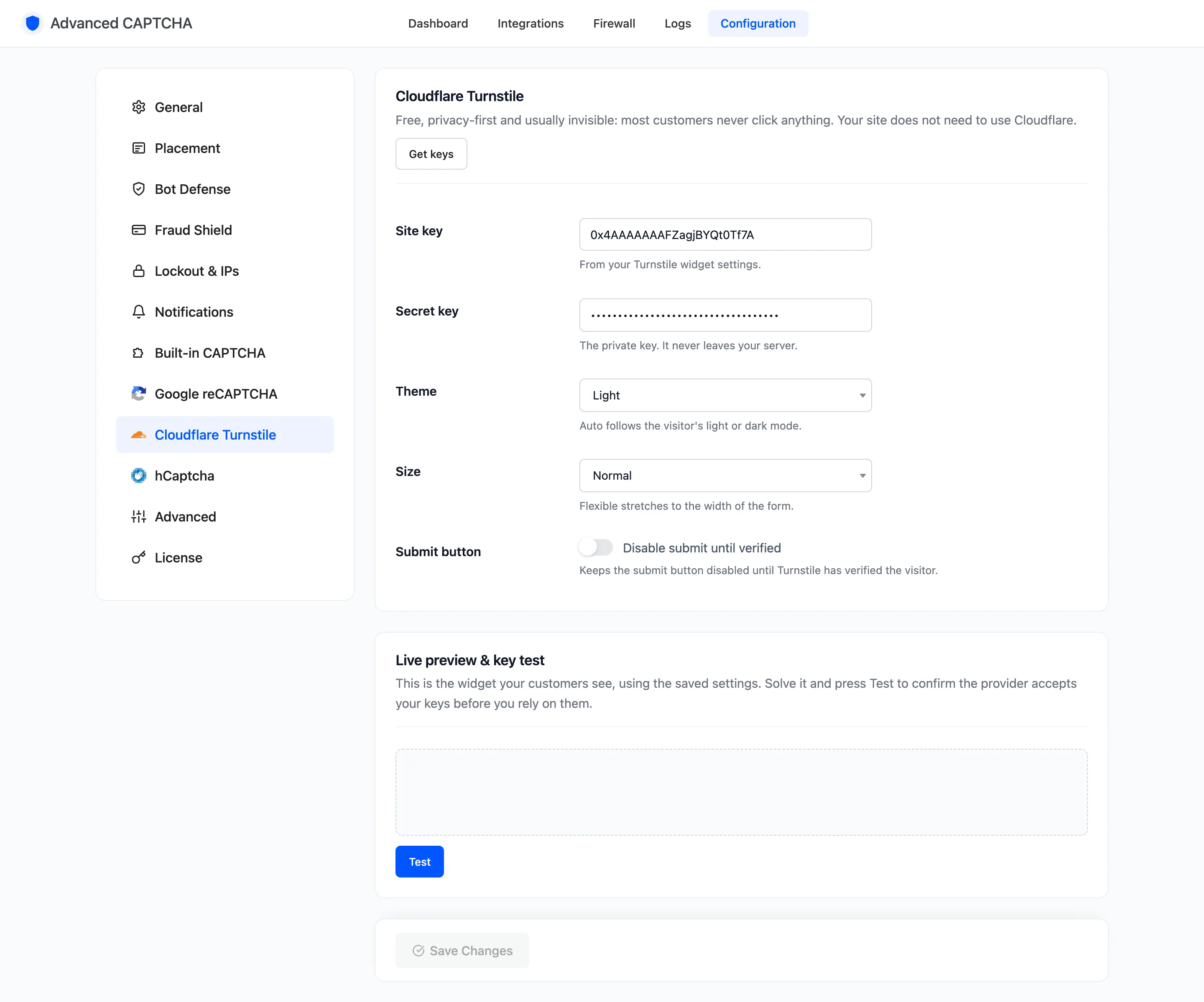Screen dimensions: 1204x1002
Task: Switch to the Dashboard tab
Action: (x=438, y=23)
